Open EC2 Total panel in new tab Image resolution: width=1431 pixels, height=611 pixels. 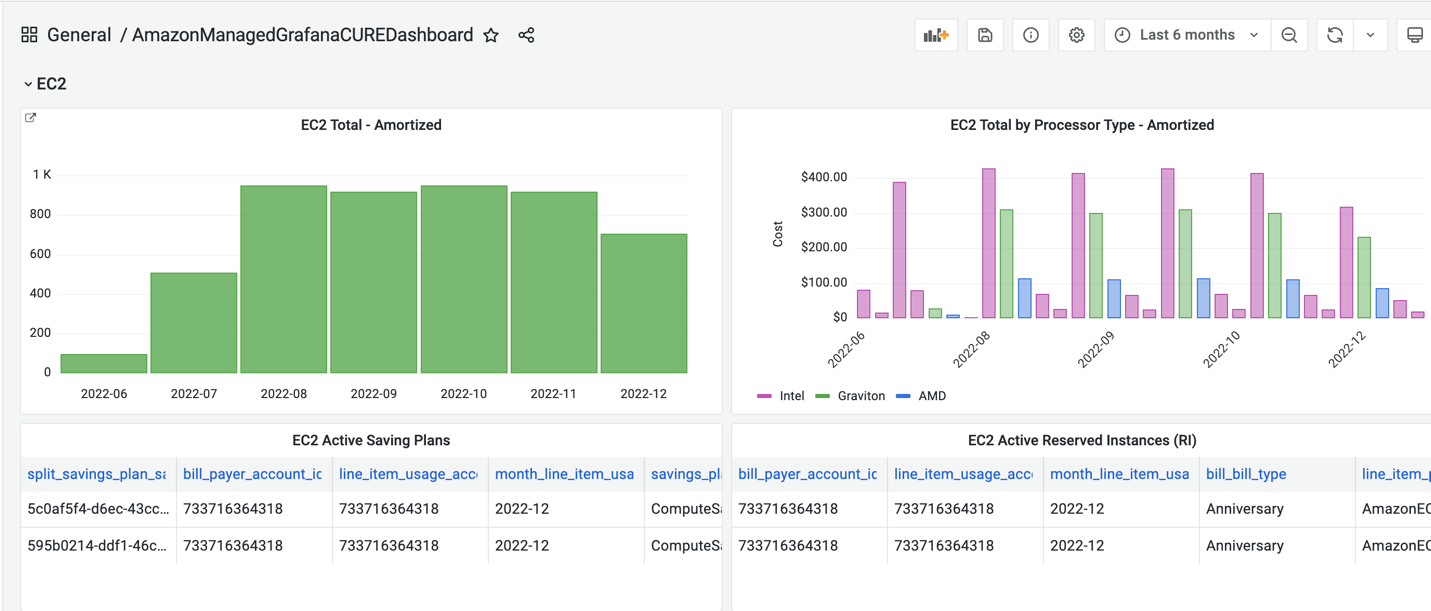[29, 117]
